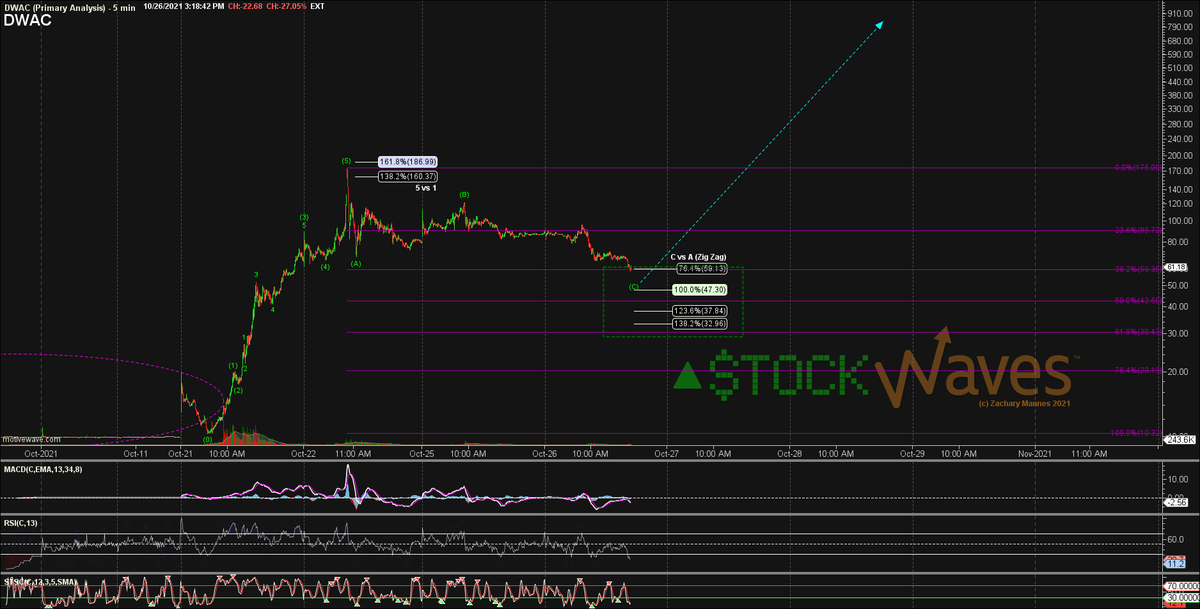Image resolution: width=1200 pixels, height=609 pixels.
Task: Select the green (C) wave label
Action: (634, 287)
